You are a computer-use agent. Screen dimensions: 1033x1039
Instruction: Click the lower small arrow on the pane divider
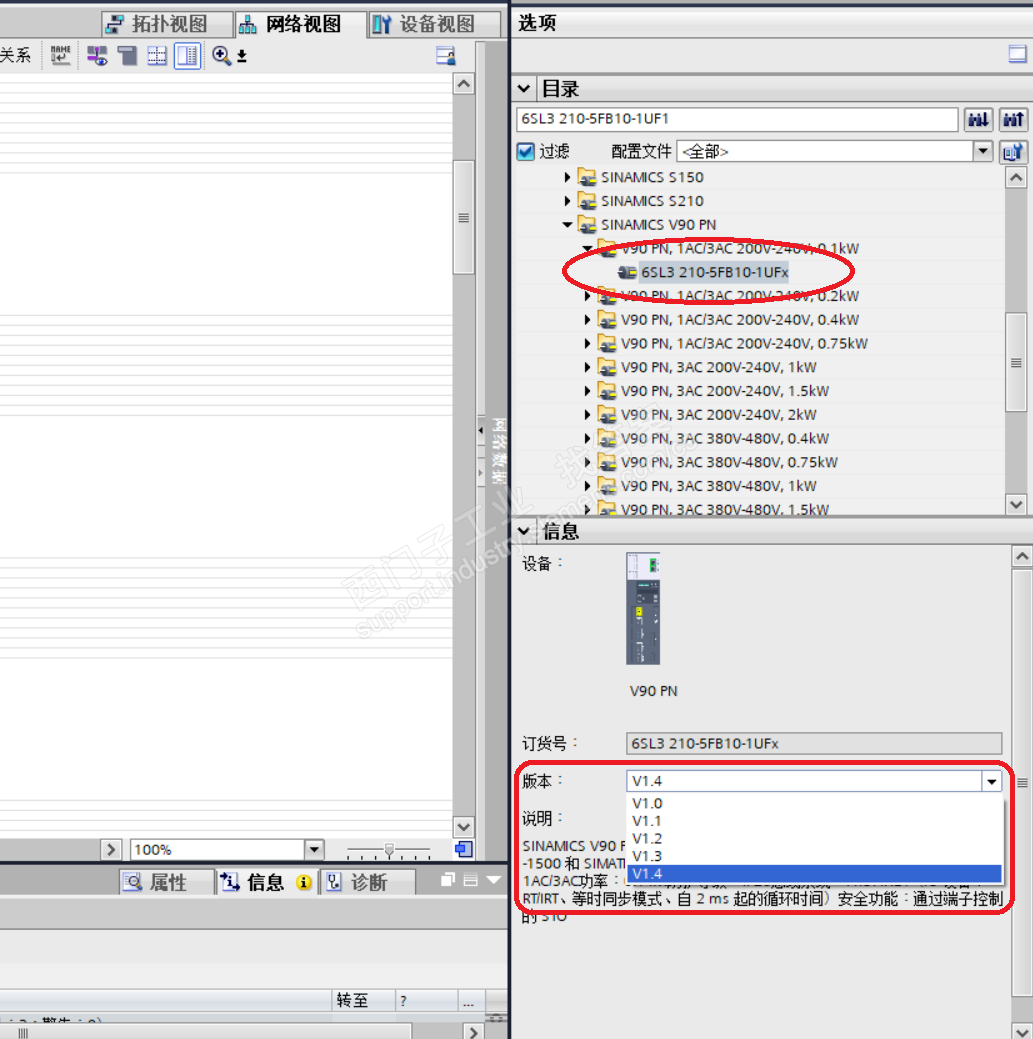[481, 473]
